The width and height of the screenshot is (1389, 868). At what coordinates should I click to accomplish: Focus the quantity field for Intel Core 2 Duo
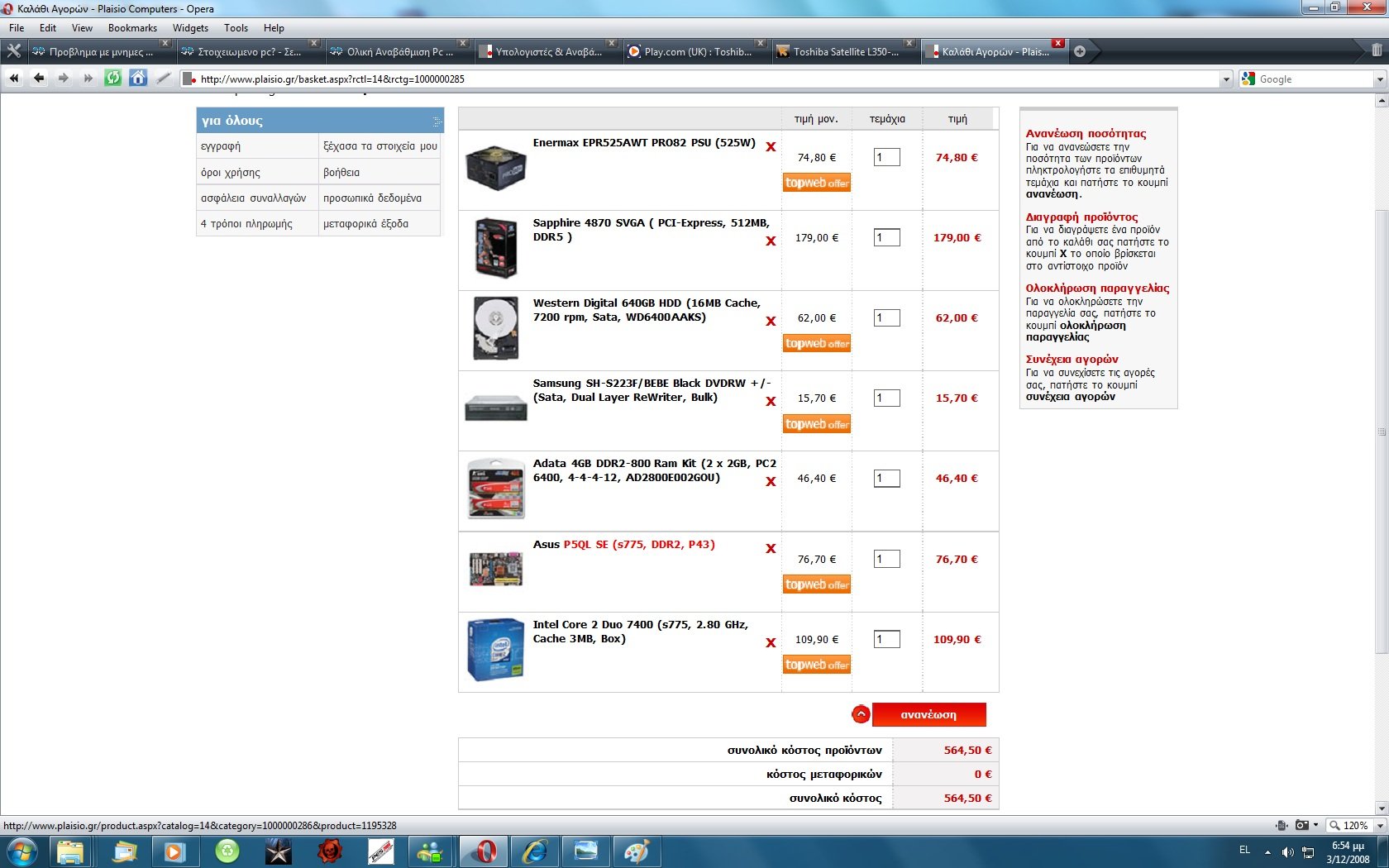pos(886,639)
